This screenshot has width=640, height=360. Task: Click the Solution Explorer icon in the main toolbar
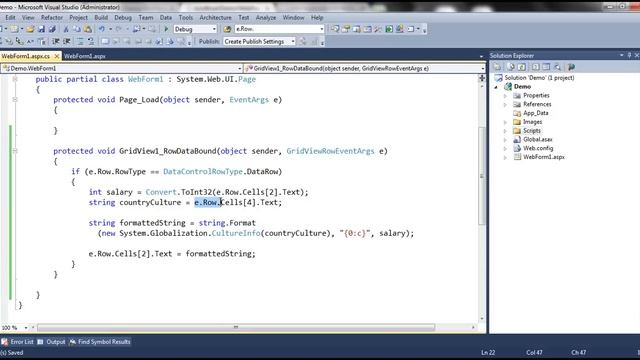(x=335, y=29)
